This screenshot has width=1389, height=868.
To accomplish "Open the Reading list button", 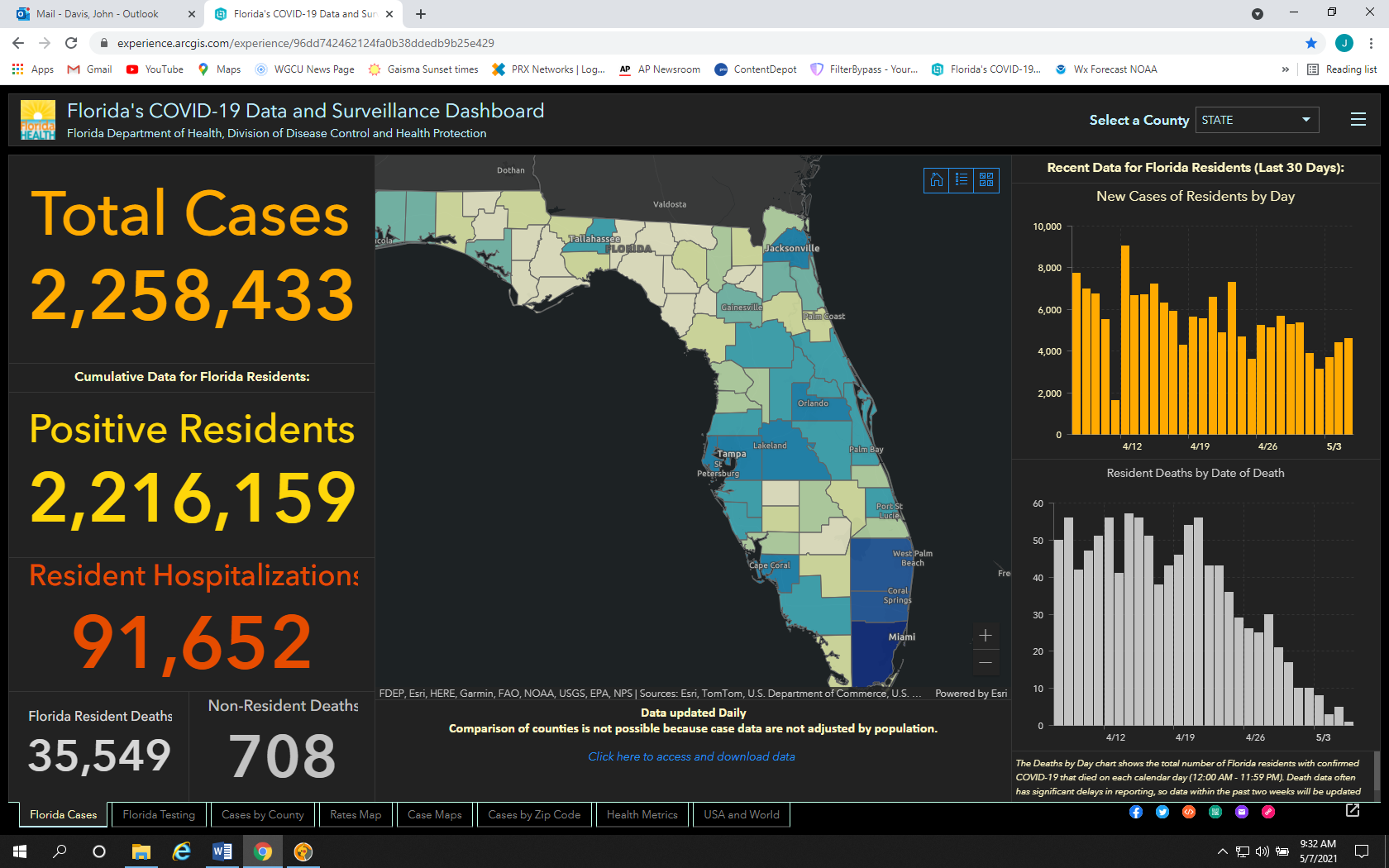I will coord(1342,69).
